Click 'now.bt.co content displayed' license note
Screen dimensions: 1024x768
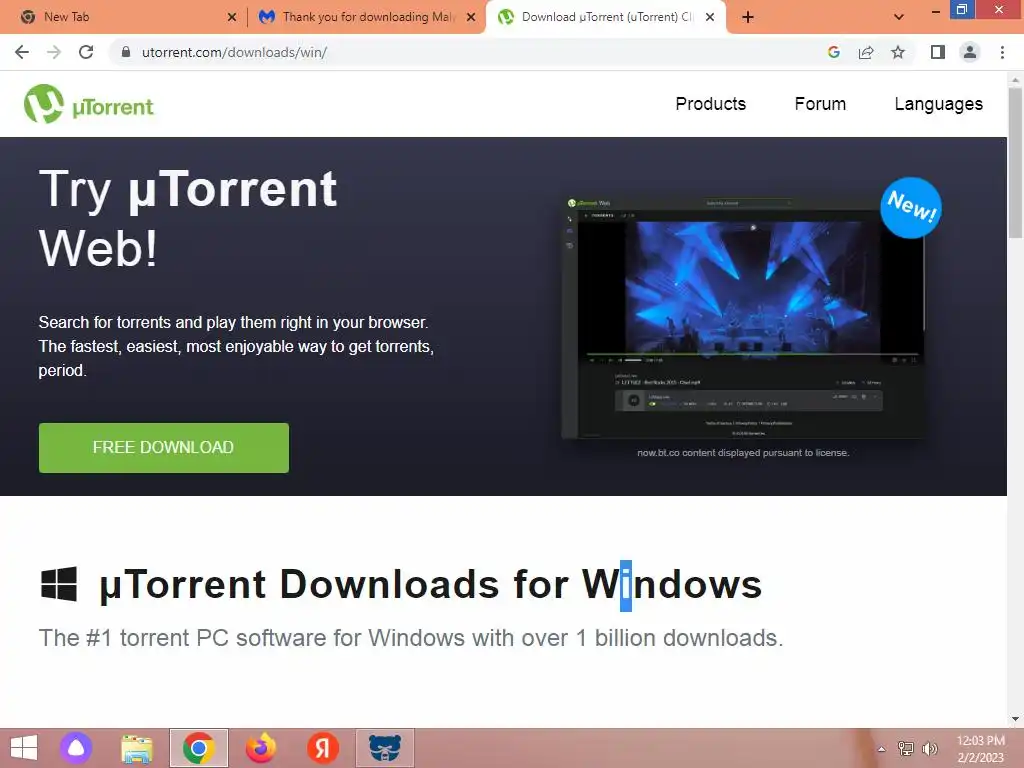coord(743,453)
